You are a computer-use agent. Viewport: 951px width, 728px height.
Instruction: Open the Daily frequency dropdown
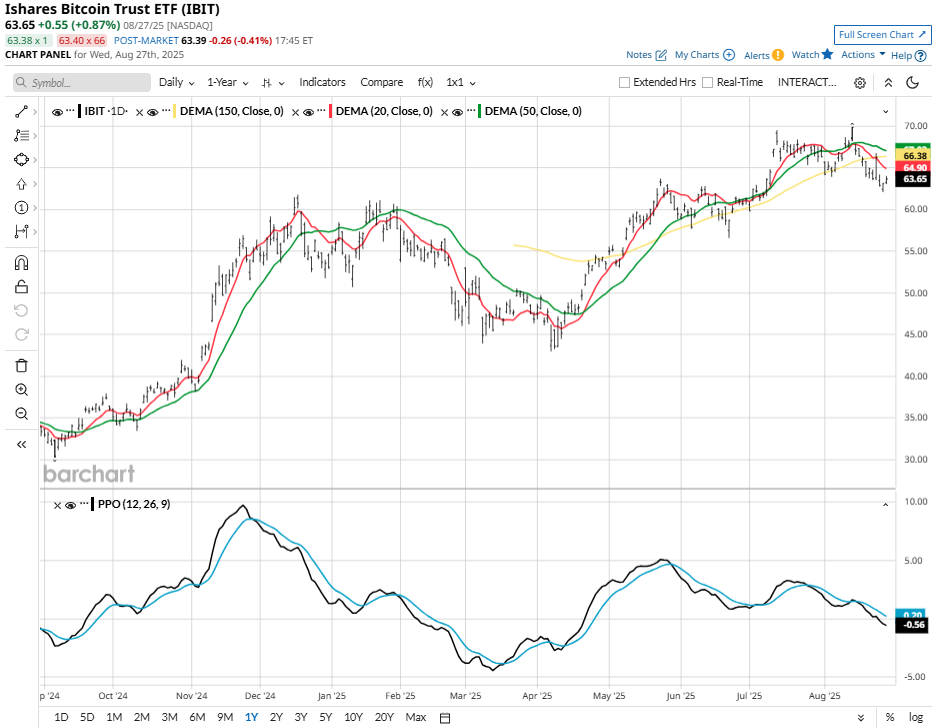176,83
